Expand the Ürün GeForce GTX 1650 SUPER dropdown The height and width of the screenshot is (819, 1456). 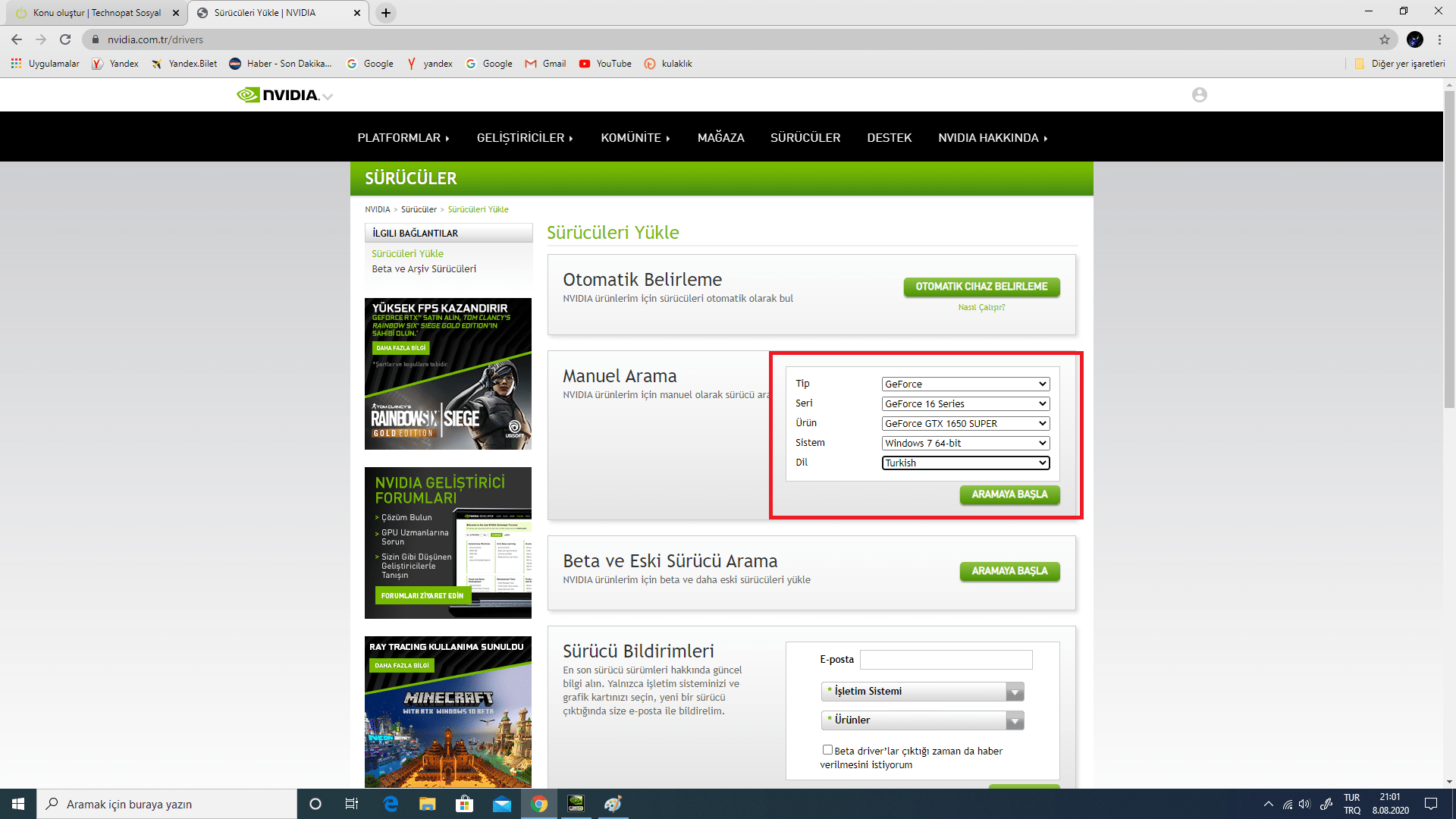[x=965, y=423]
